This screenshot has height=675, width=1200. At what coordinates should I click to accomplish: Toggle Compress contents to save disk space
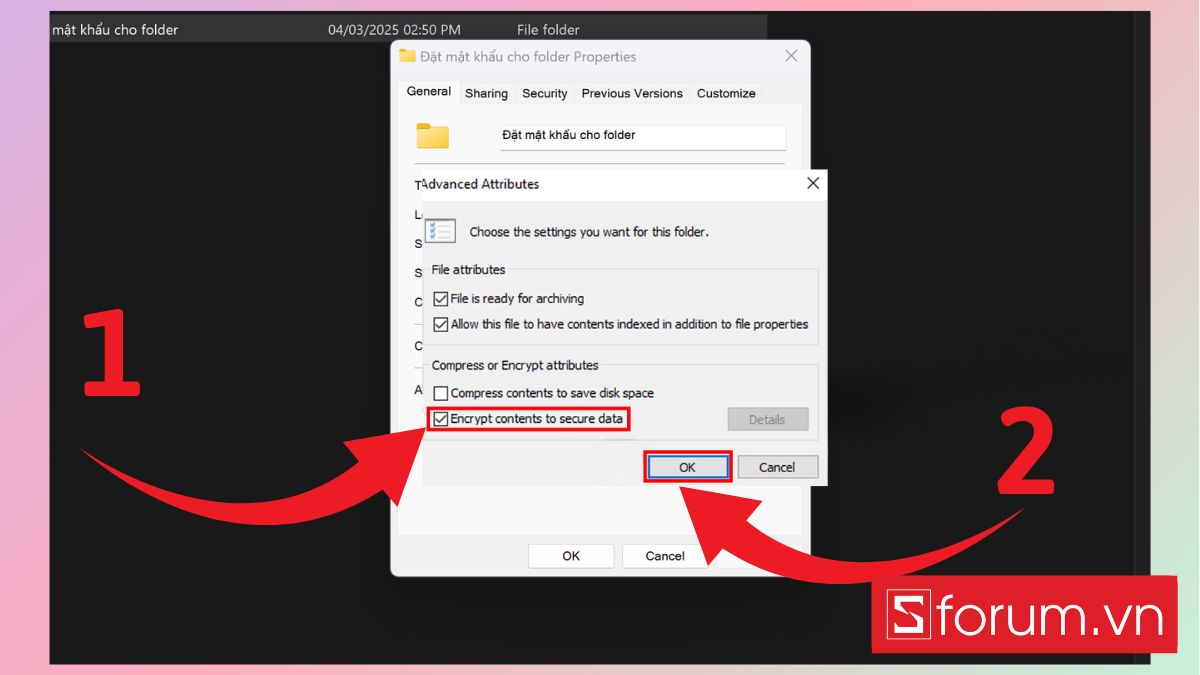click(440, 394)
